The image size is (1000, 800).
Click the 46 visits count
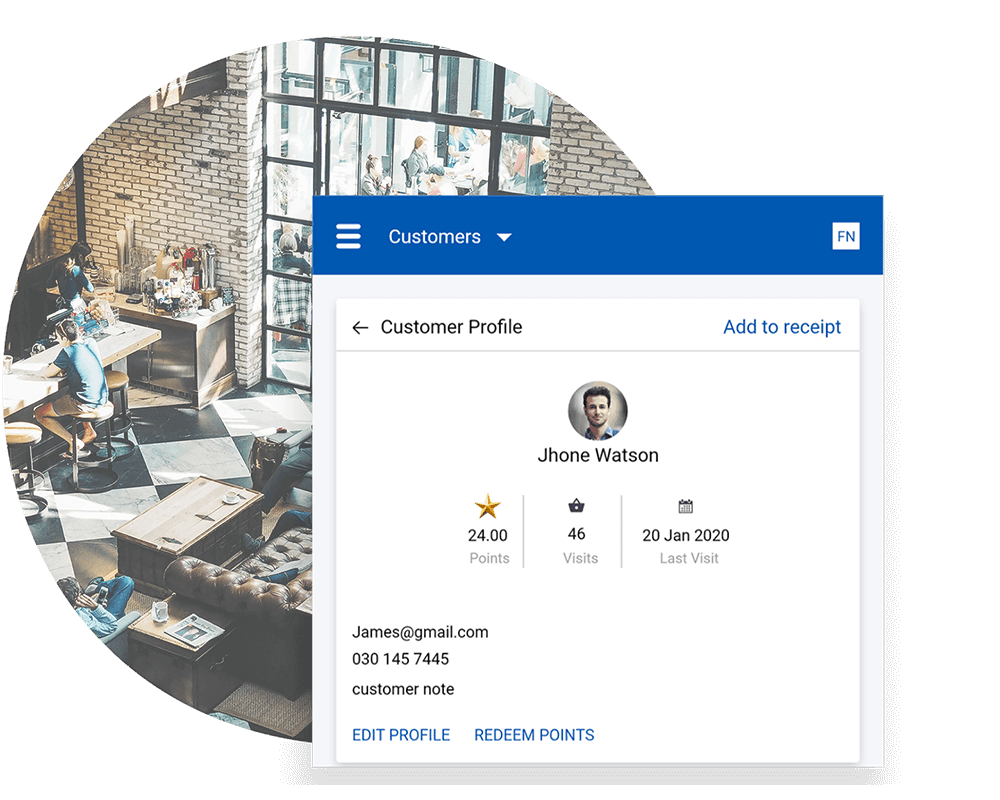(576, 534)
